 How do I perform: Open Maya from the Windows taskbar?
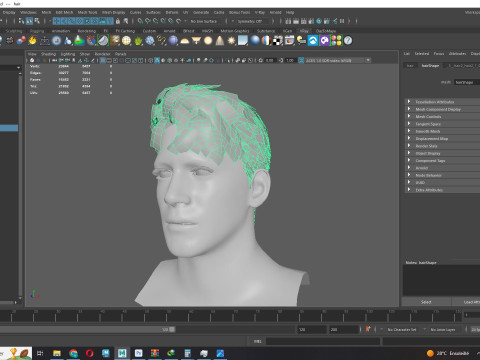pos(122,353)
